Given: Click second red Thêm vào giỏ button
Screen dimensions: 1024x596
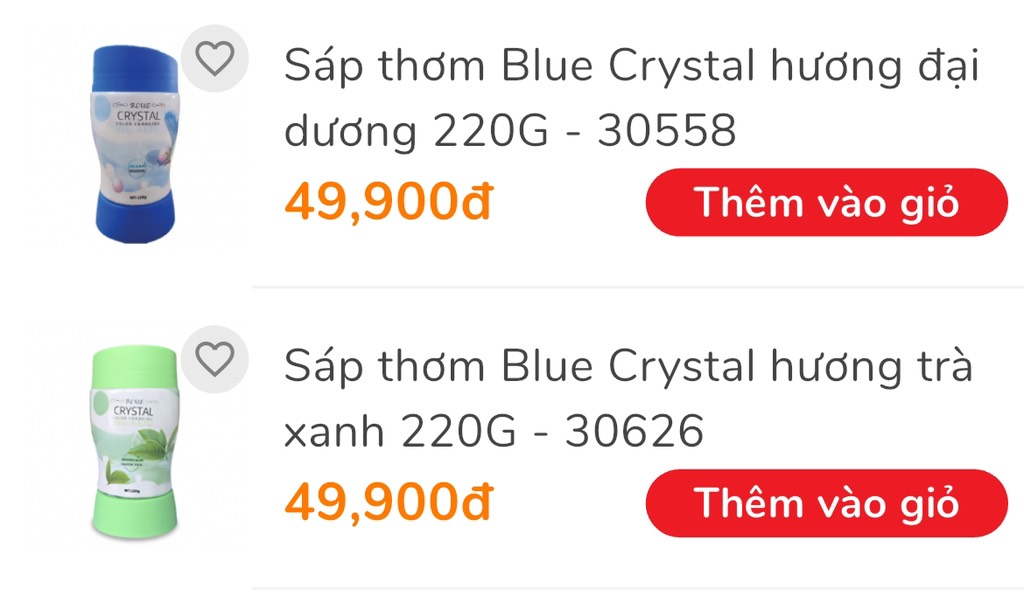Looking at the screenshot, I should pos(826,503).
